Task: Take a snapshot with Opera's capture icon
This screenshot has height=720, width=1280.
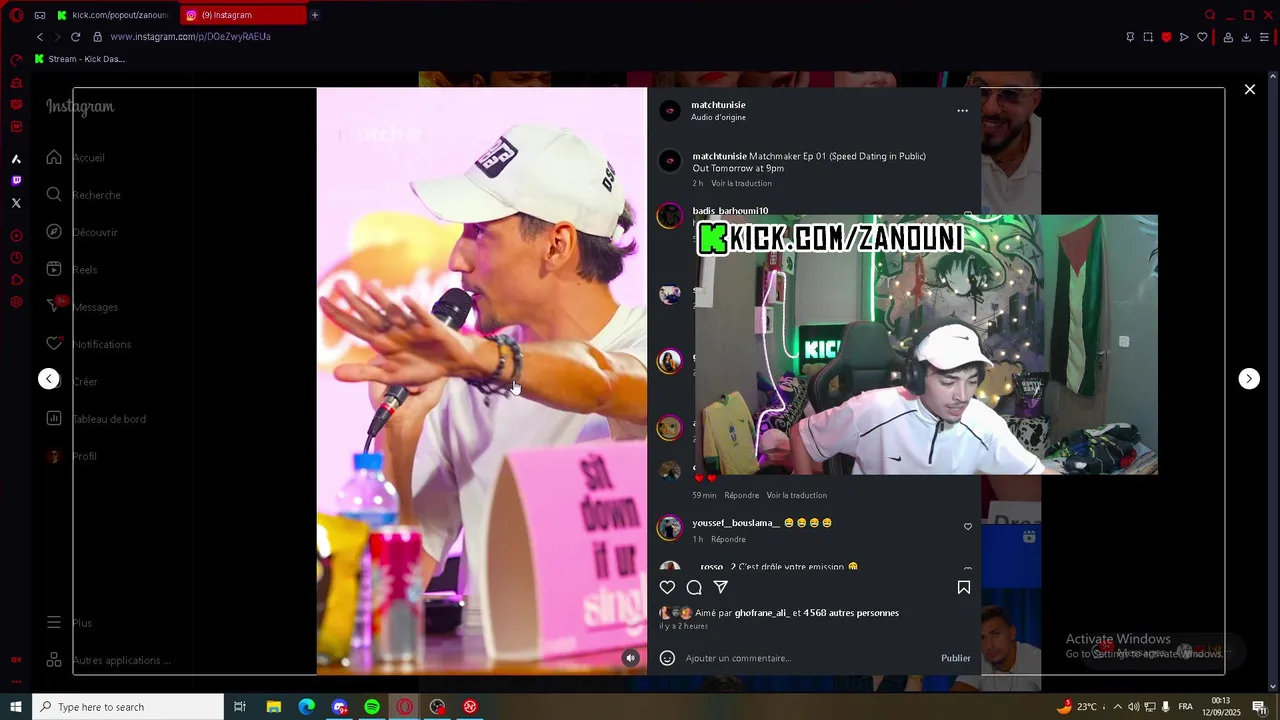Action: coord(1148,37)
